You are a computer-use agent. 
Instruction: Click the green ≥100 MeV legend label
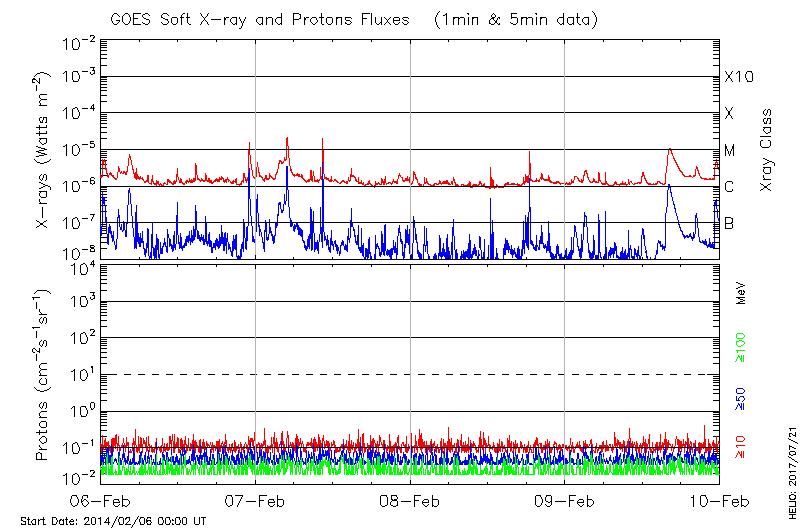[741, 346]
